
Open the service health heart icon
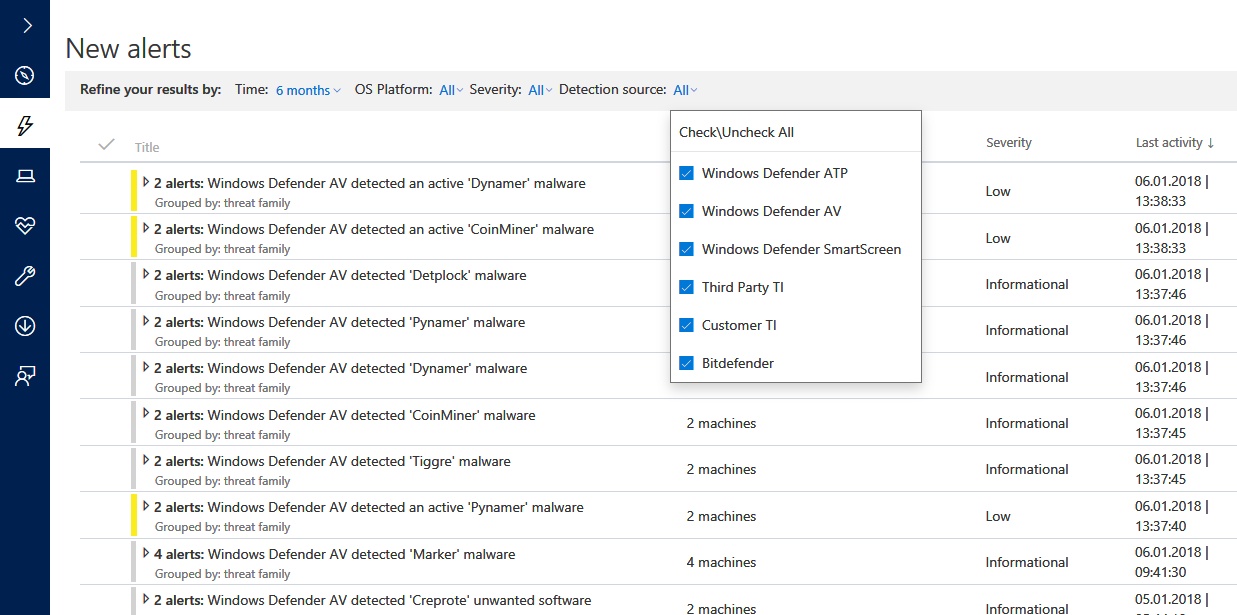25,226
